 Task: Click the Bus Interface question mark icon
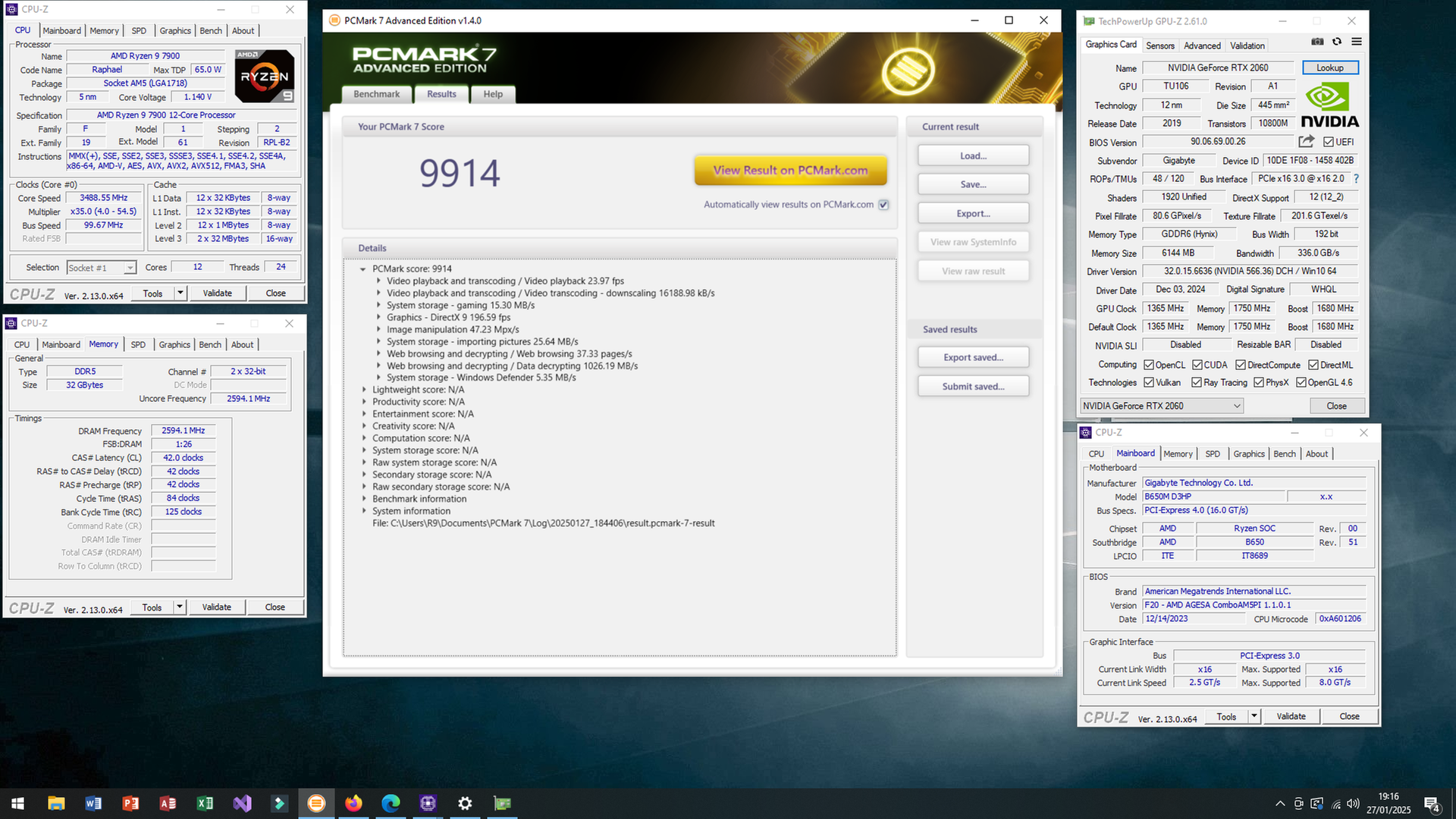click(x=1356, y=179)
